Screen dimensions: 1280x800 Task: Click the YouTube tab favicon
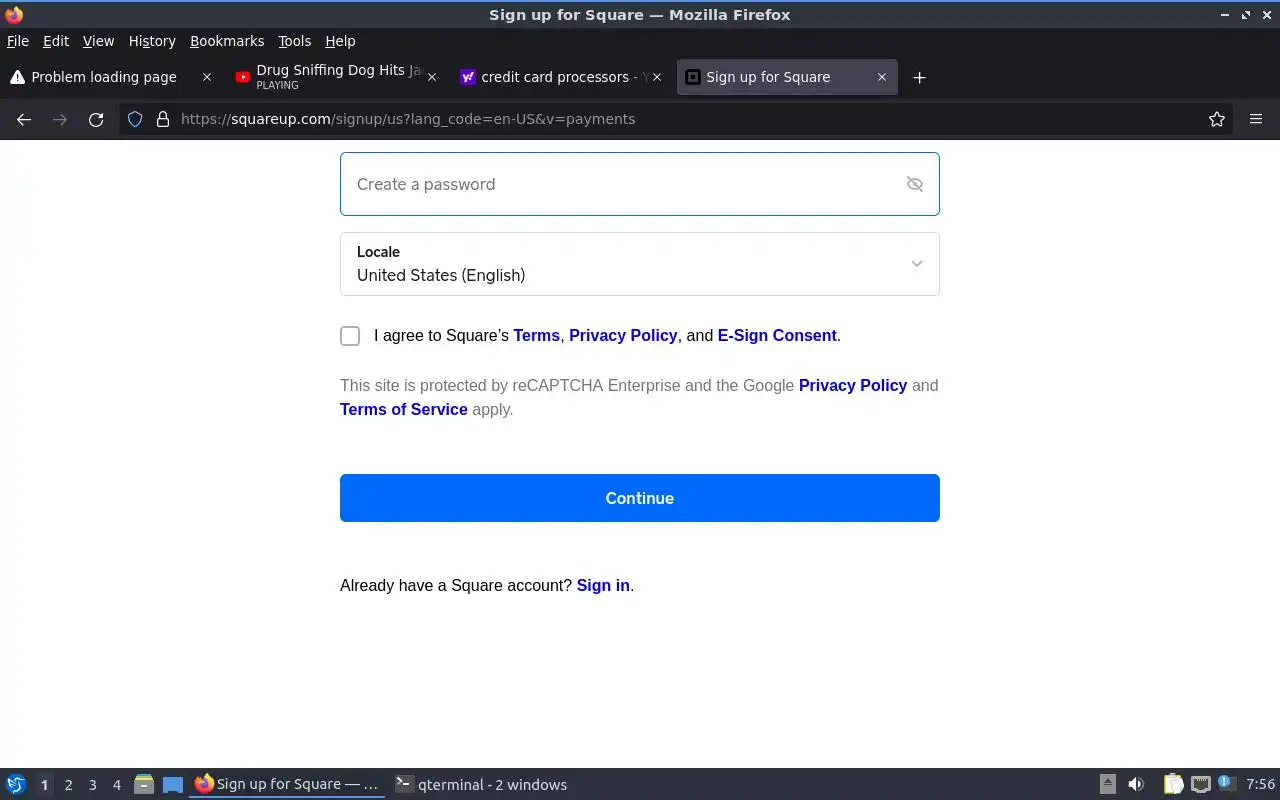pos(242,77)
